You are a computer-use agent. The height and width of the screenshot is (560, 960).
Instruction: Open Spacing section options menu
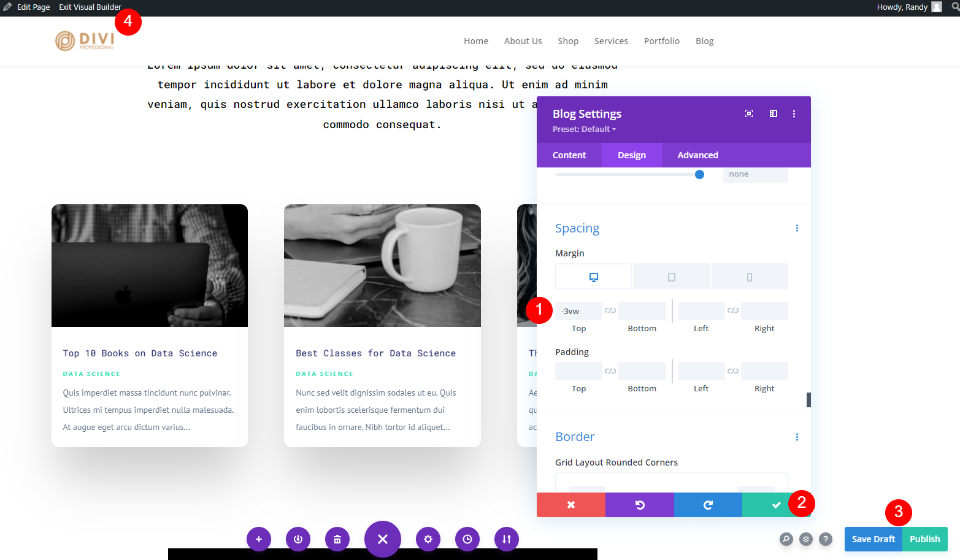tap(797, 228)
